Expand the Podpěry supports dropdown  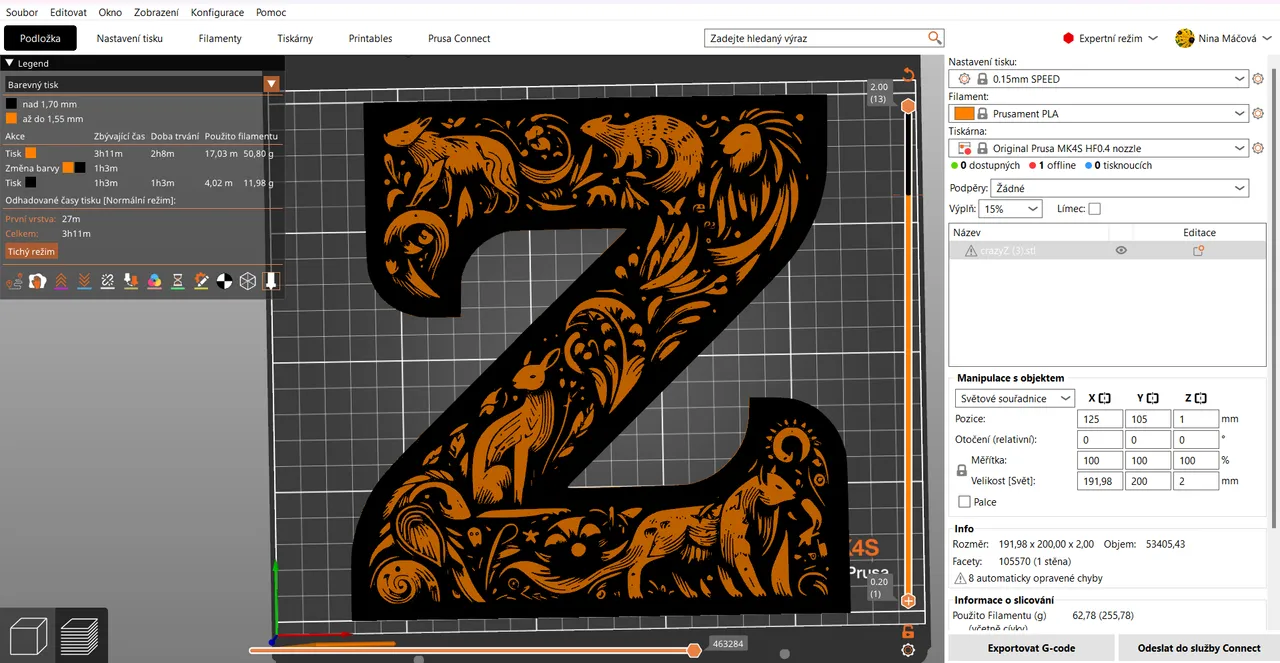[1240, 188]
